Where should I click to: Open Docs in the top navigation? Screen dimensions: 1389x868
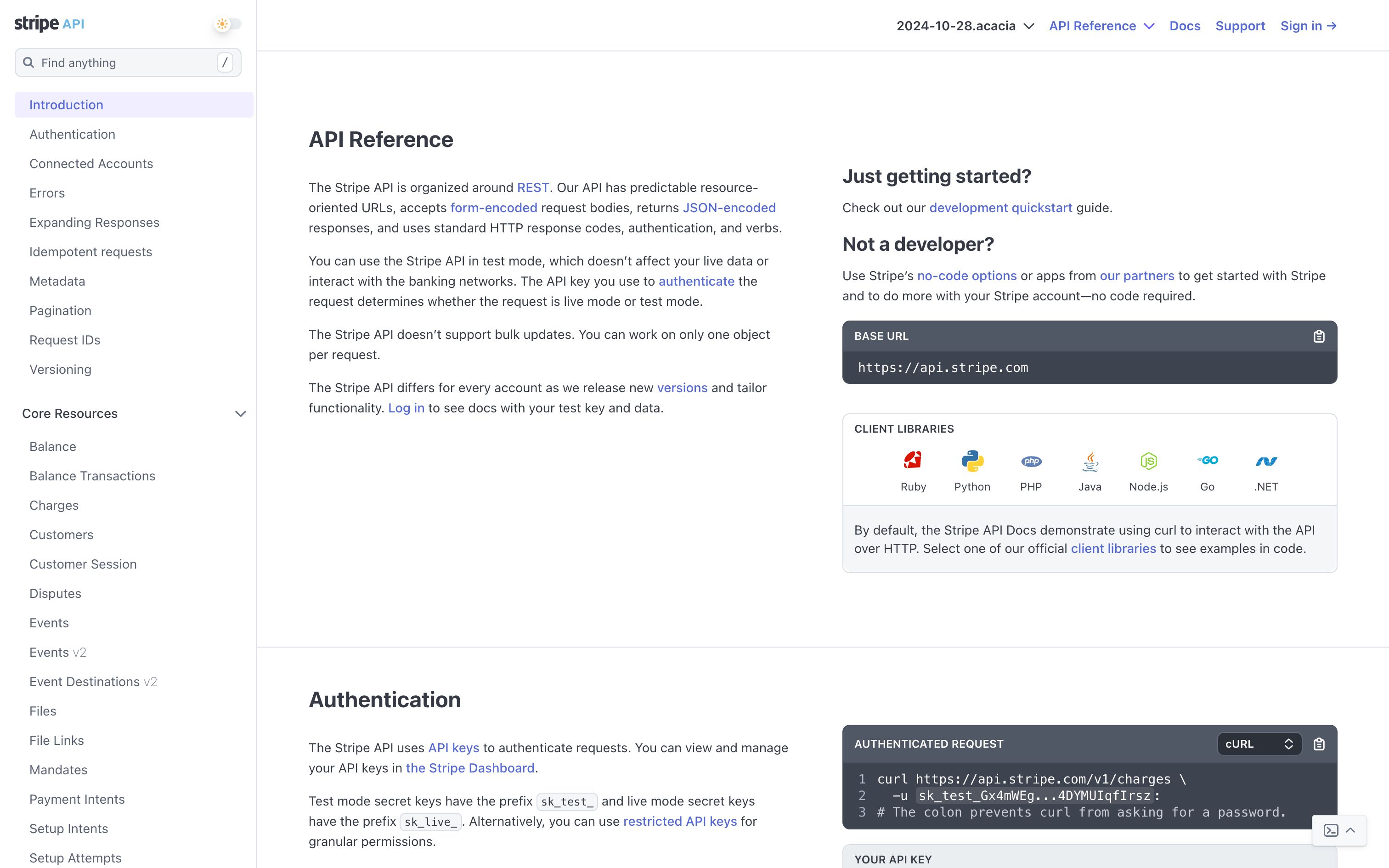[1185, 26]
